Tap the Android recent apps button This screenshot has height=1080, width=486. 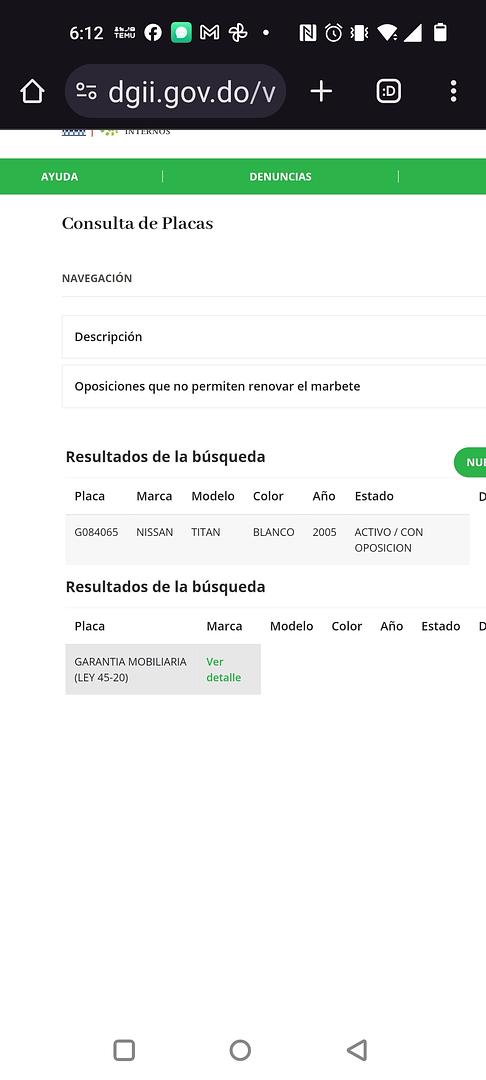click(x=124, y=1050)
